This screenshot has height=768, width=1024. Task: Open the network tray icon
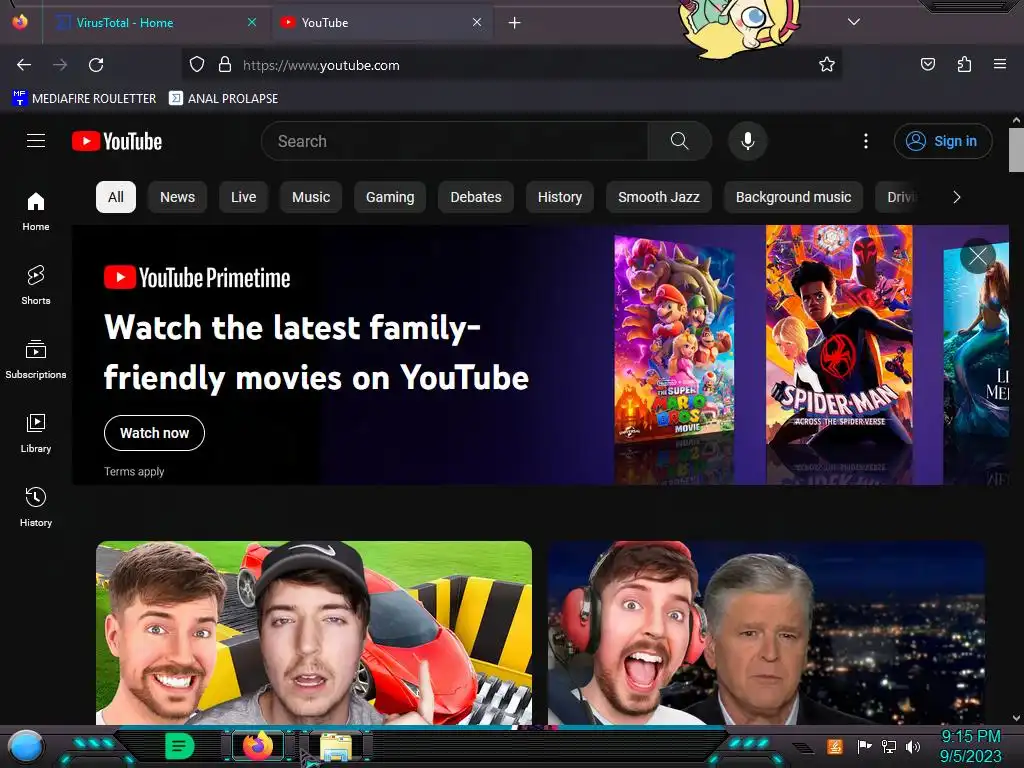(x=889, y=746)
